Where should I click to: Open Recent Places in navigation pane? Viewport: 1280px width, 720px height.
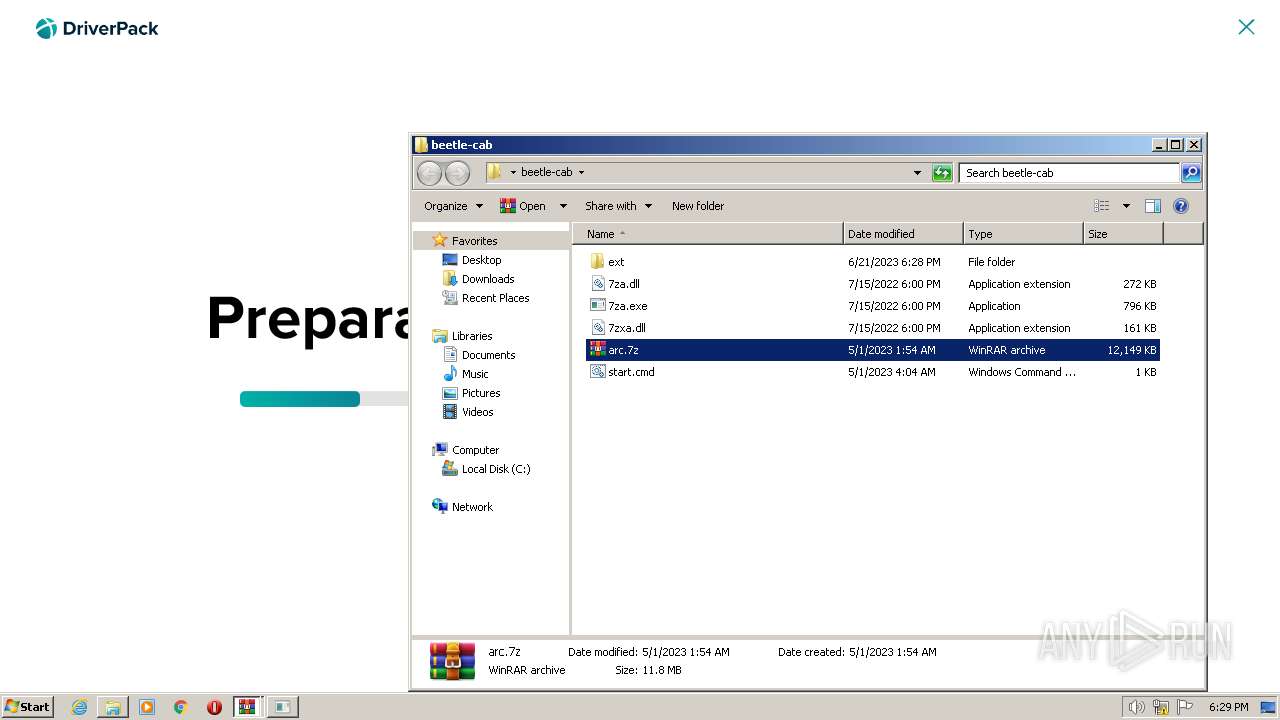(x=495, y=298)
